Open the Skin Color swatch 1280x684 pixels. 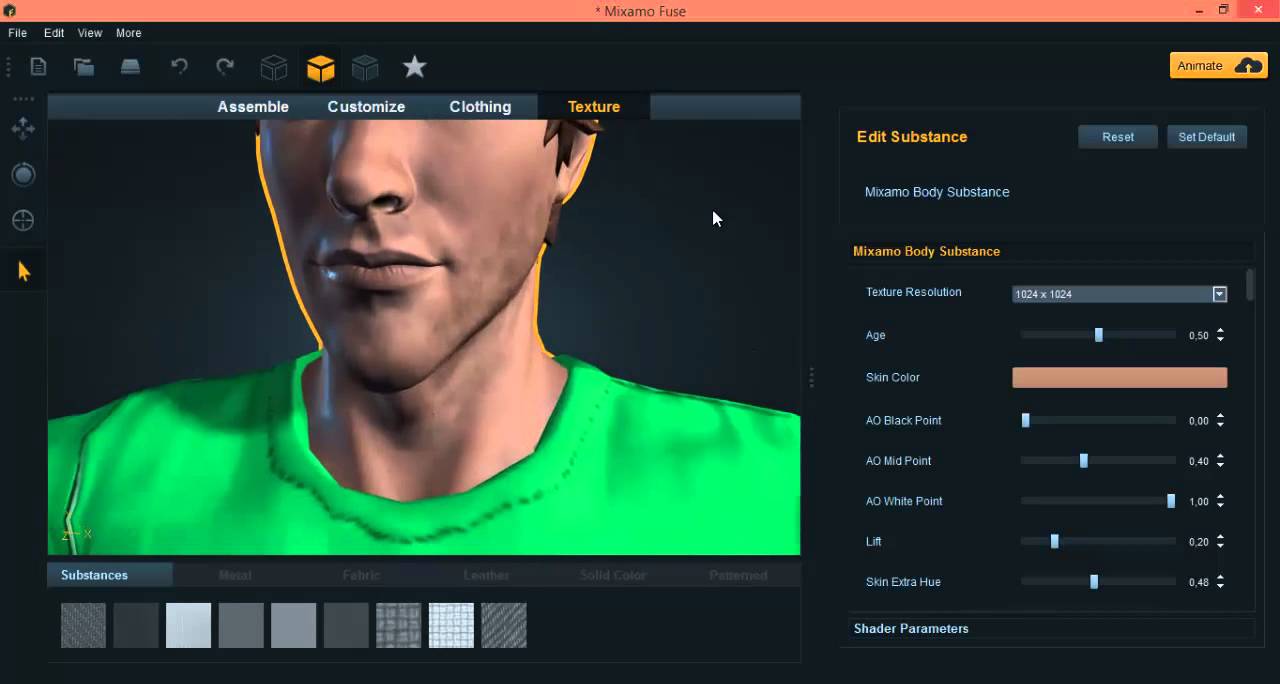(1120, 377)
